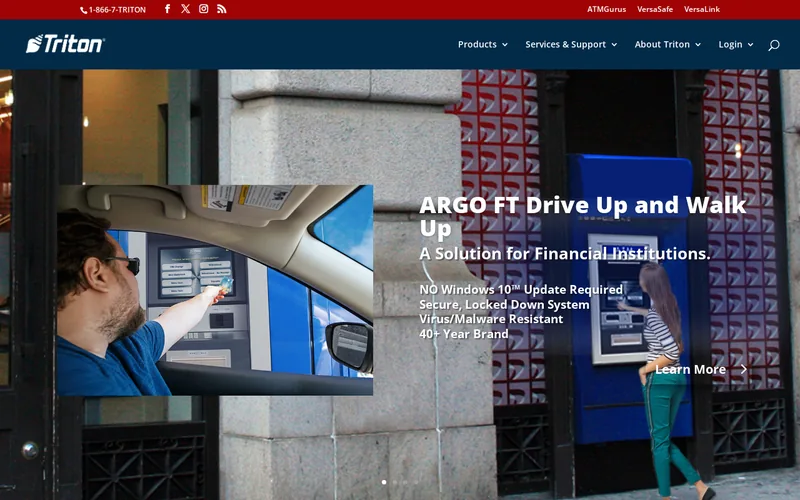Open the VersaSafe link
800x500 pixels.
(655, 9)
